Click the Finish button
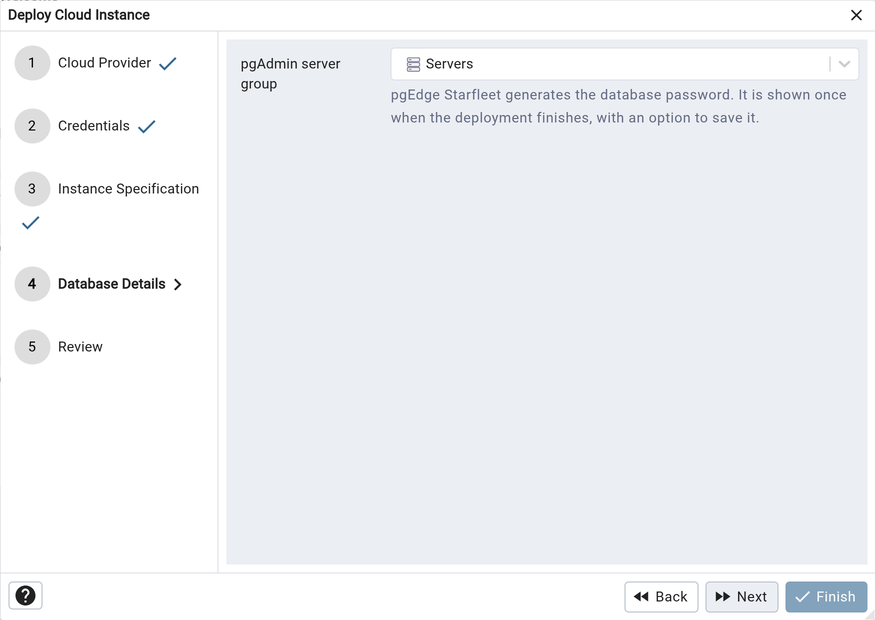Screen dimensions: 875x620 [826, 597]
